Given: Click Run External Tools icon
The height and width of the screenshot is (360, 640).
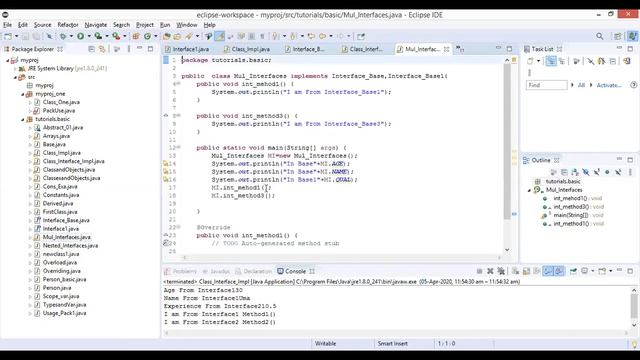Looking at the screenshot, I should [116, 36].
